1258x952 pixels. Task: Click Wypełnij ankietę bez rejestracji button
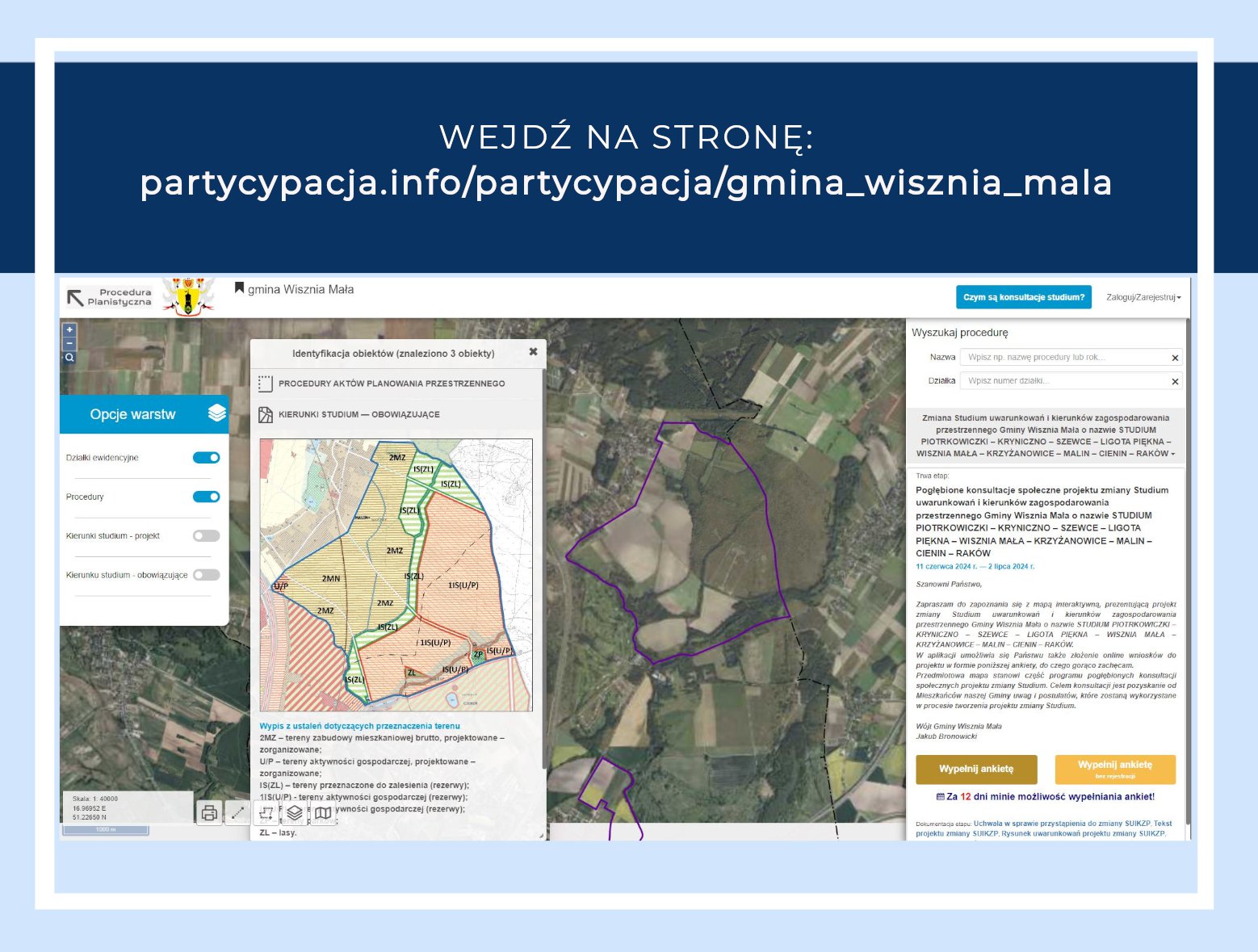1115,769
